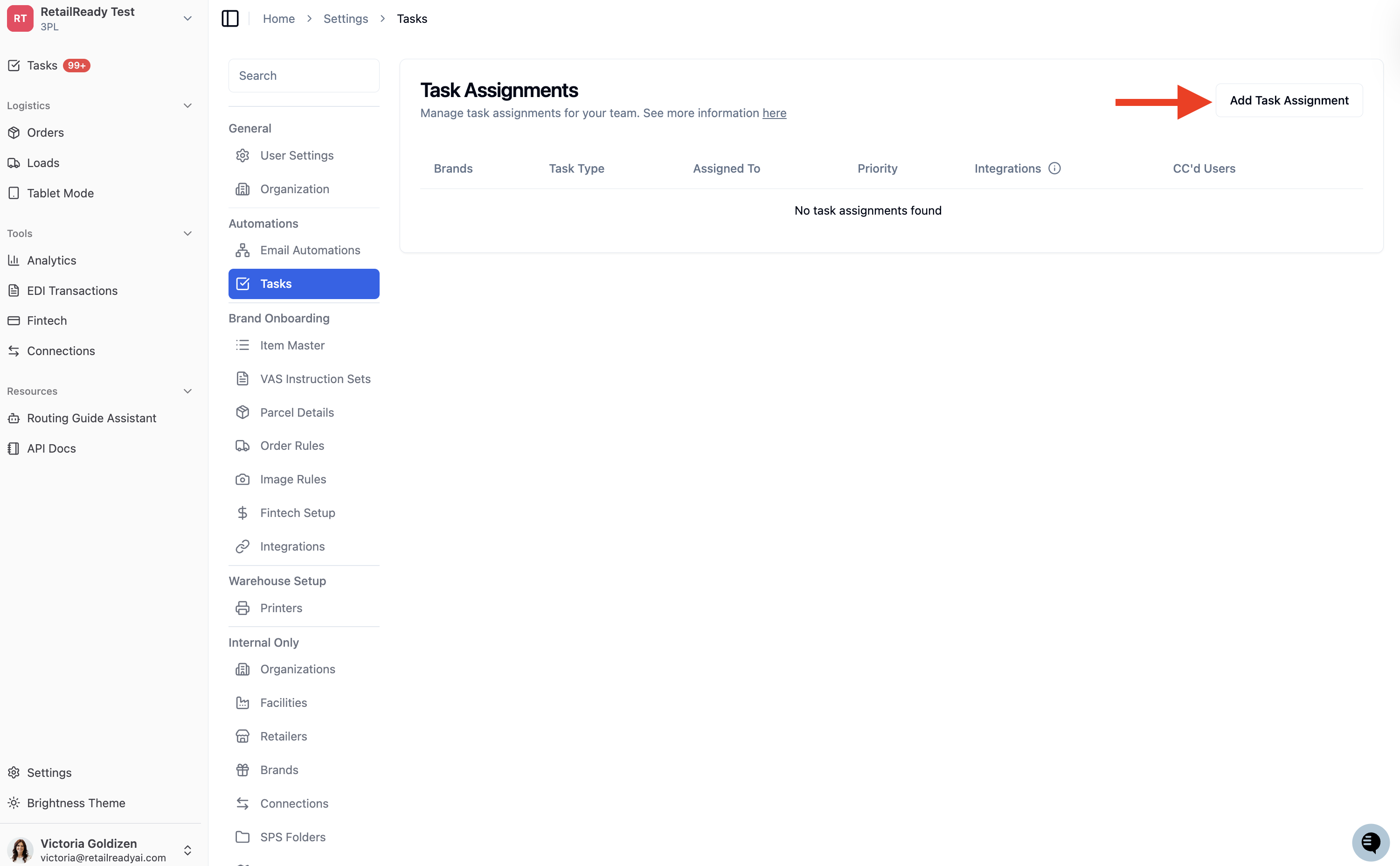Image resolution: width=1400 pixels, height=866 pixels.
Task: Click the Printers printer icon
Action: click(x=243, y=608)
